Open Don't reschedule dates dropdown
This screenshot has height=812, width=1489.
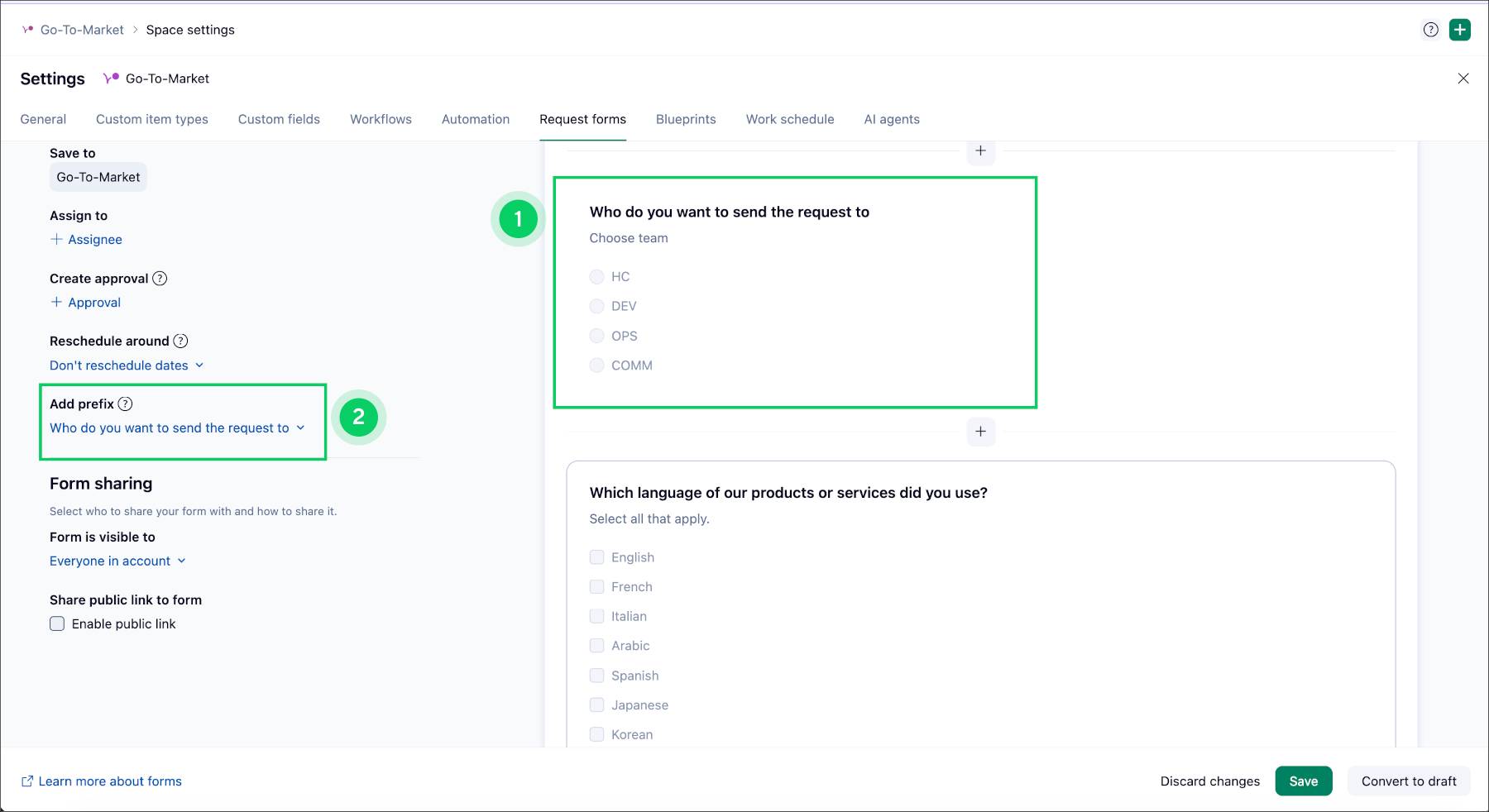click(127, 365)
